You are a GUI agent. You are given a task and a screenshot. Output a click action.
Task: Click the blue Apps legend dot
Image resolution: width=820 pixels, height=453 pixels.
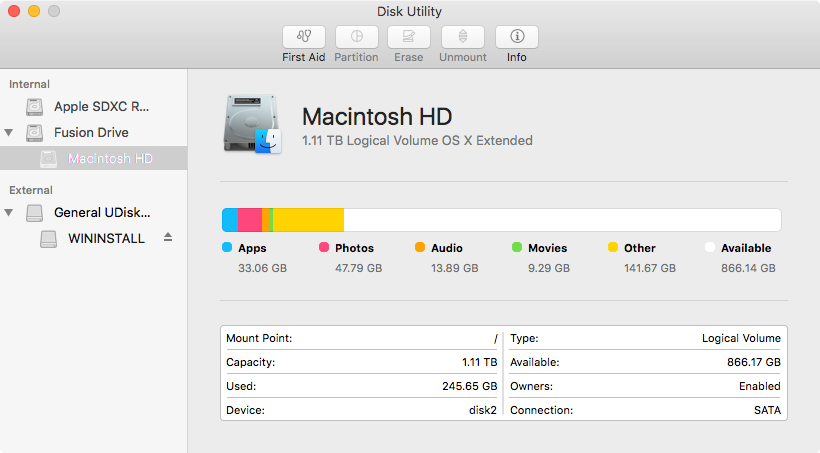(x=227, y=247)
